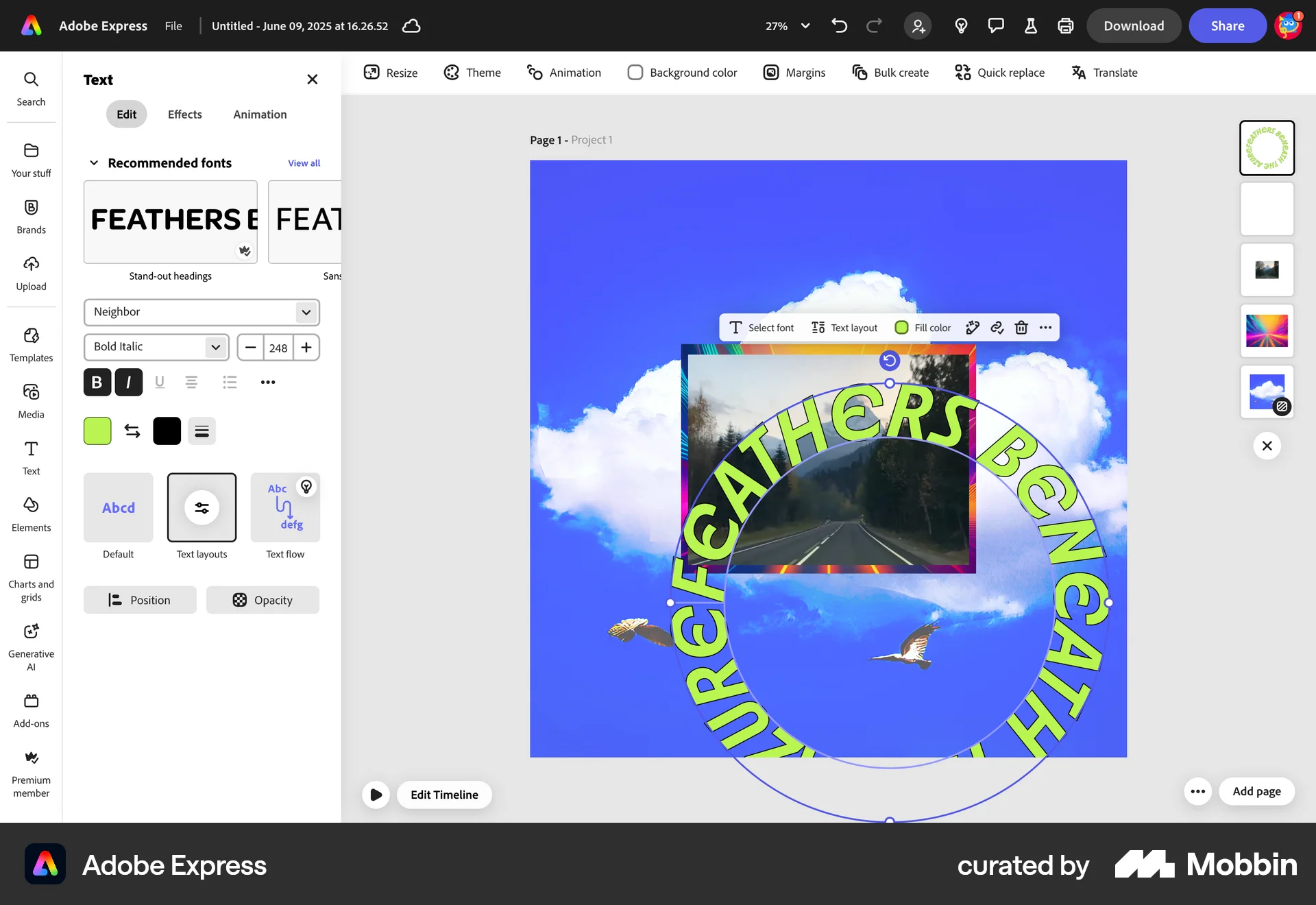
Task: Delete the selected text with the trash icon
Action: tap(1021, 328)
